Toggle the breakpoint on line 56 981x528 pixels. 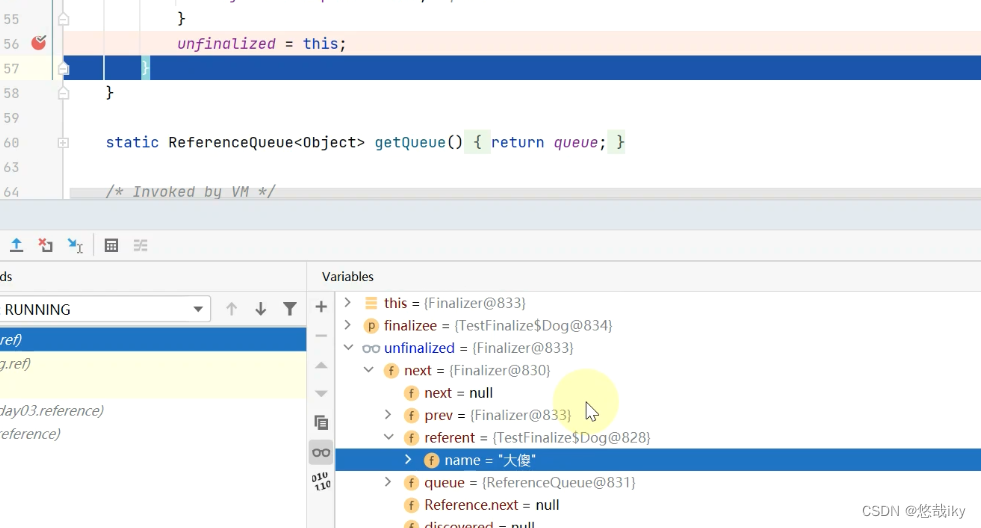[39, 43]
